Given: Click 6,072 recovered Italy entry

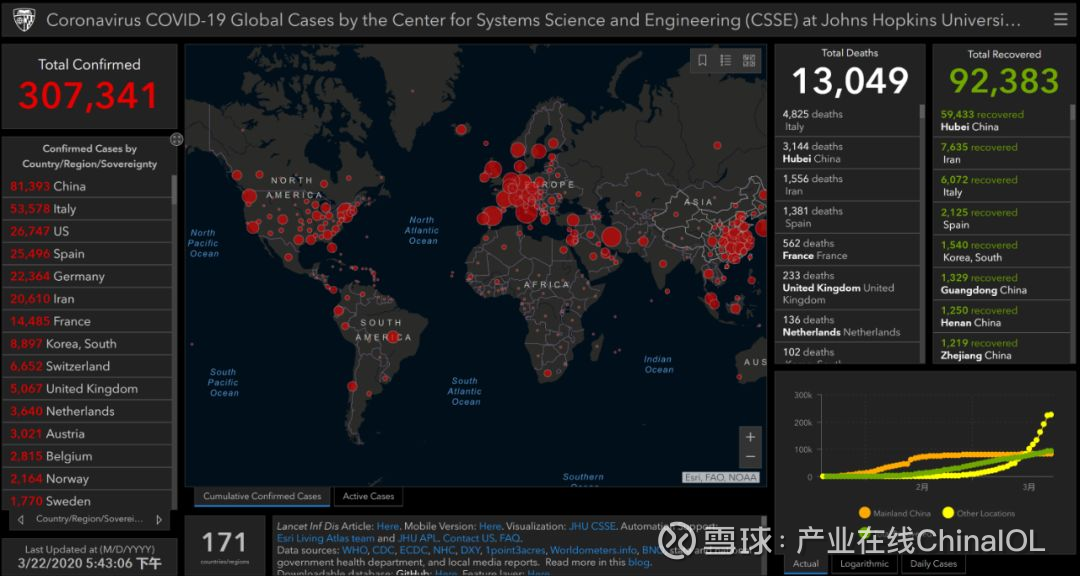Looking at the screenshot, I should (1003, 186).
